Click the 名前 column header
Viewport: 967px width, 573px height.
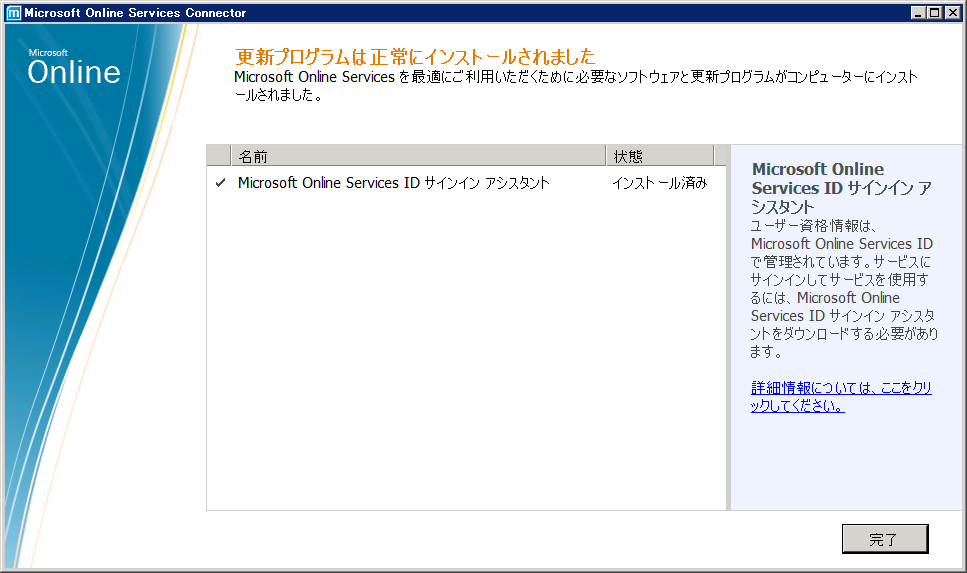tap(418, 156)
